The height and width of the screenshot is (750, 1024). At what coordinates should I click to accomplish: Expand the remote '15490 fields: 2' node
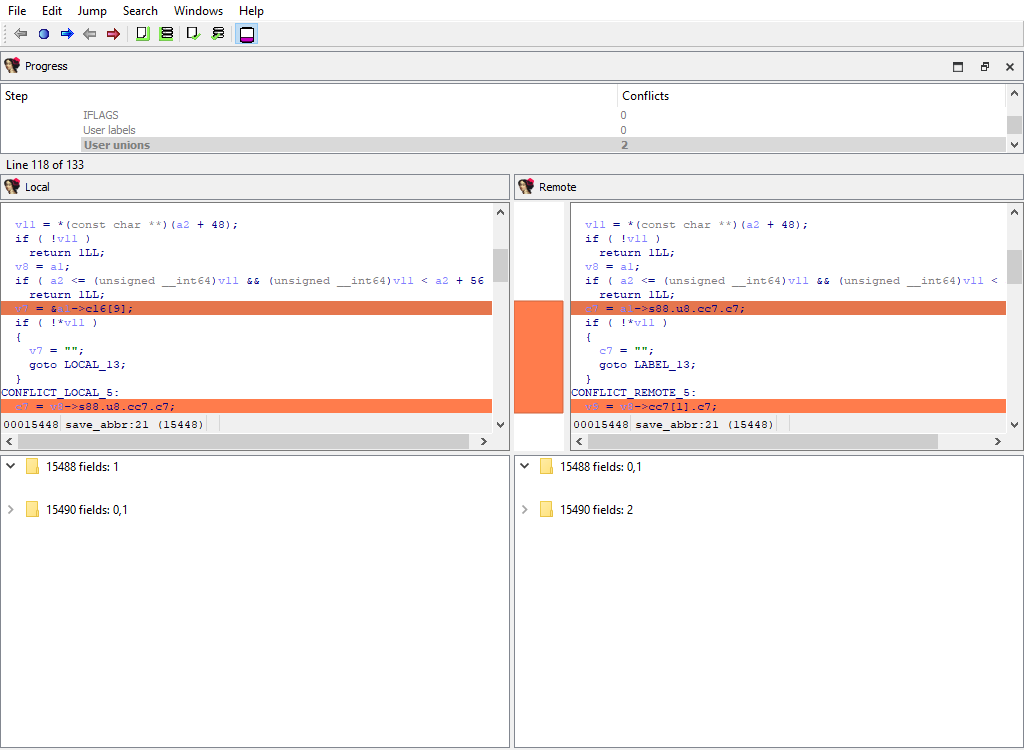coord(524,510)
